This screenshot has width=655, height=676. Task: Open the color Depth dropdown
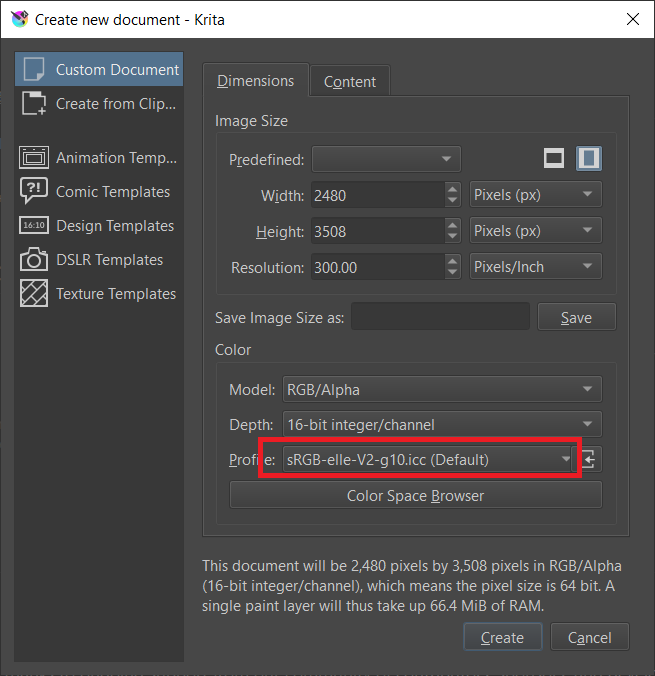tap(442, 425)
